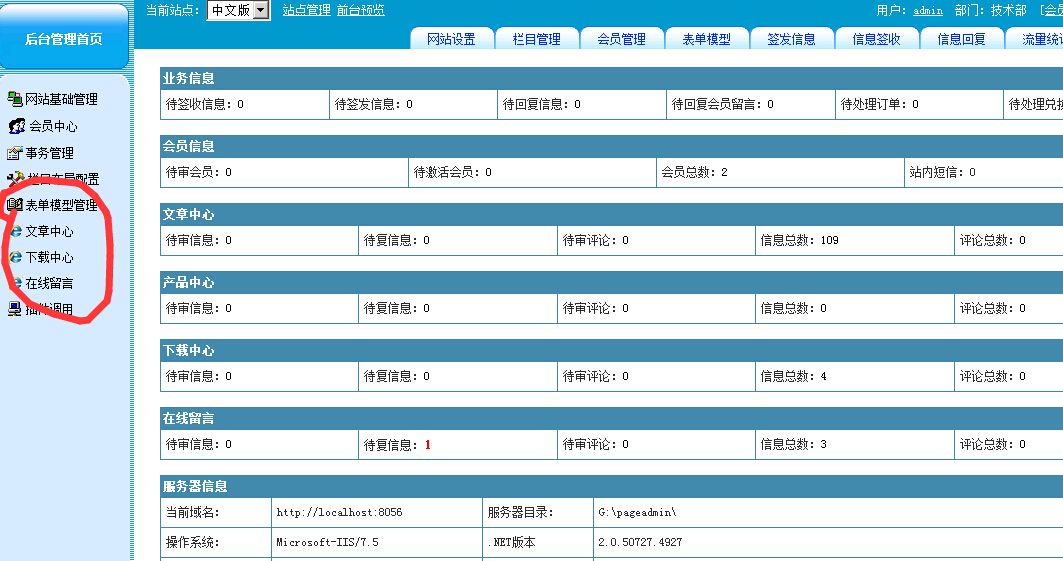This screenshot has height=561, width=1063.
Task: Switch to the 信息回复 tab
Action: 961,39
